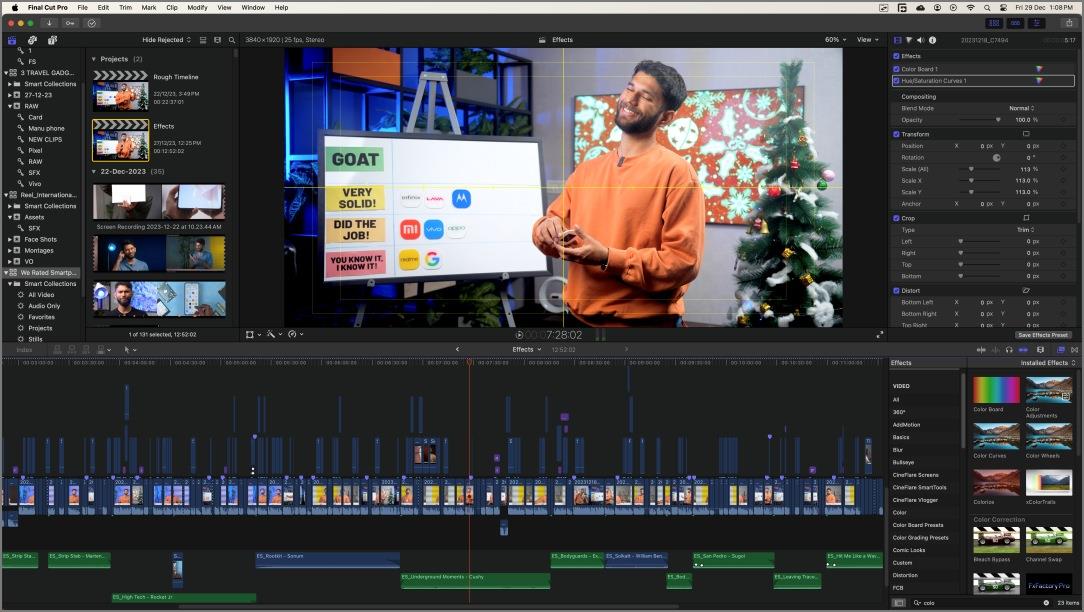Collapse the Projects section in browser
The image size is (1084, 612).
point(94,59)
